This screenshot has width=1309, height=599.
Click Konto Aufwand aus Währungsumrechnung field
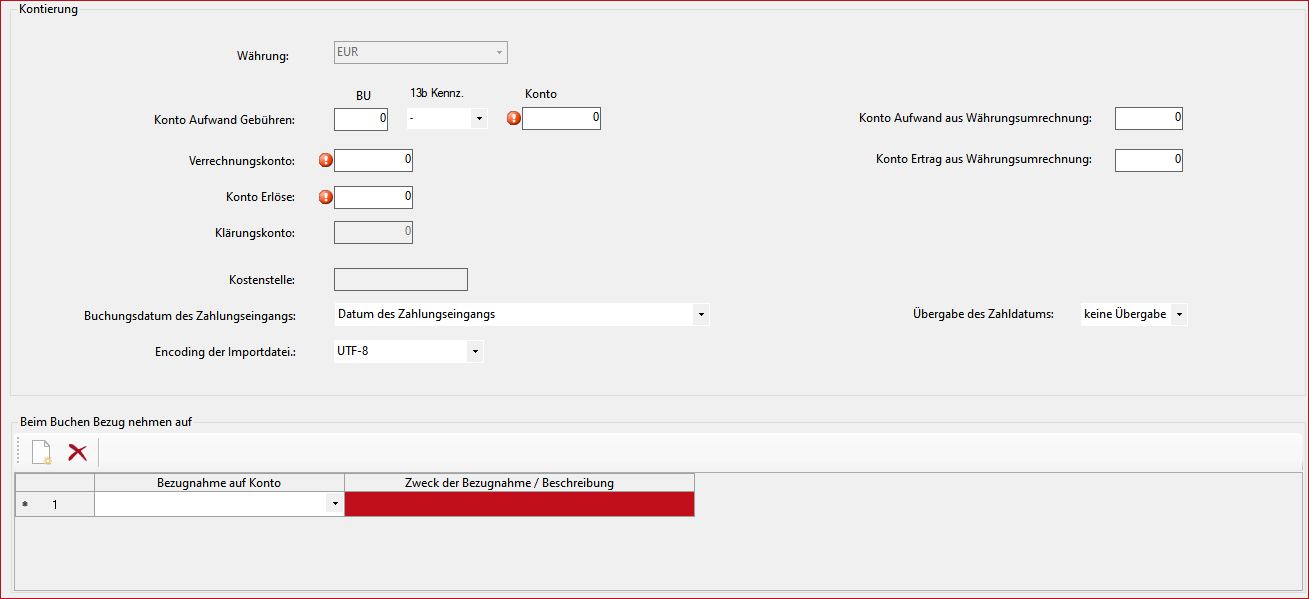tap(1148, 119)
